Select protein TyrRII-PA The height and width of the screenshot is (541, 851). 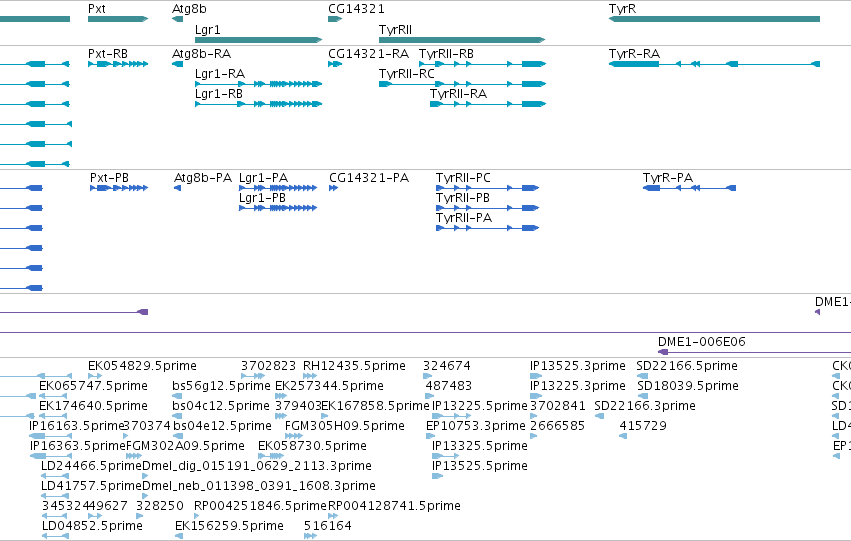tap(487, 228)
